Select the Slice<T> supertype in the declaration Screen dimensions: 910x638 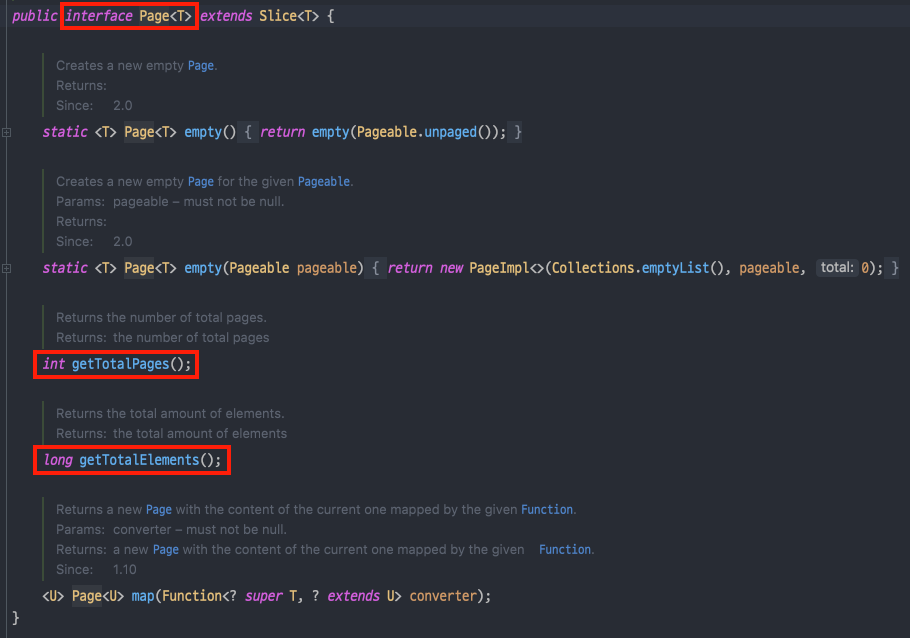(x=289, y=16)
